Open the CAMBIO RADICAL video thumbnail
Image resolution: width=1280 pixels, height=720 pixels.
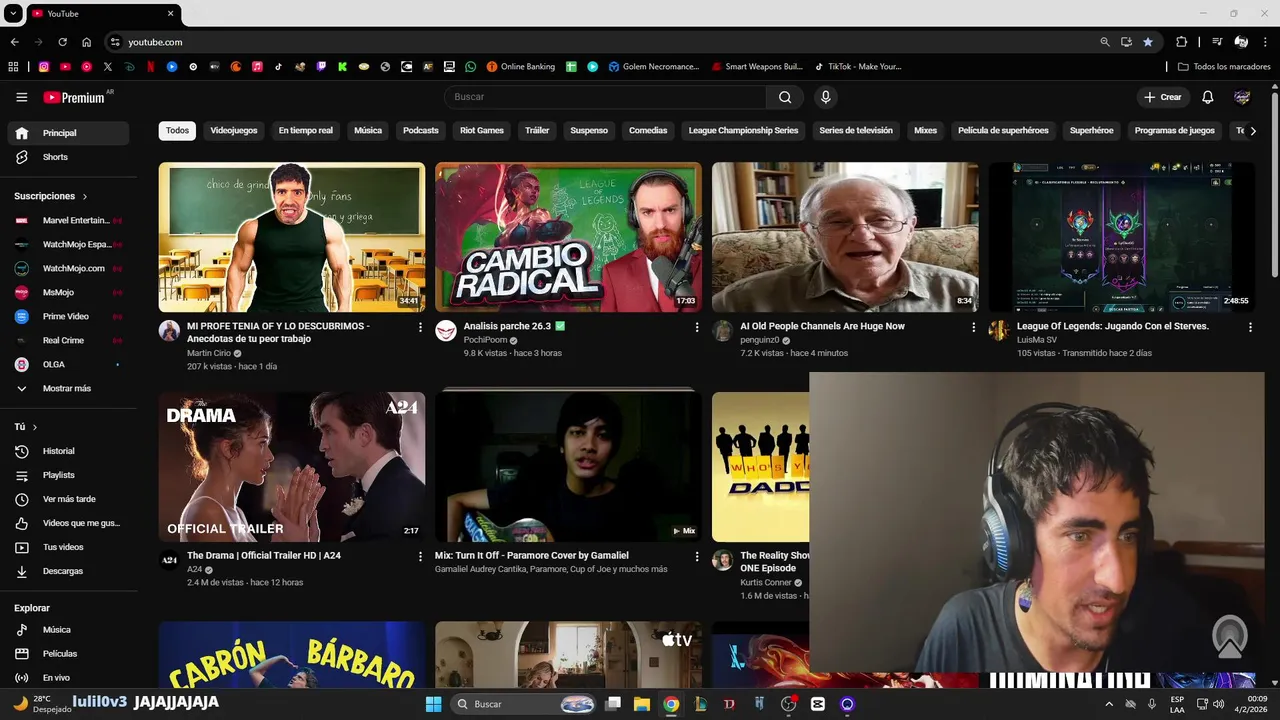(x=568, y=237)
